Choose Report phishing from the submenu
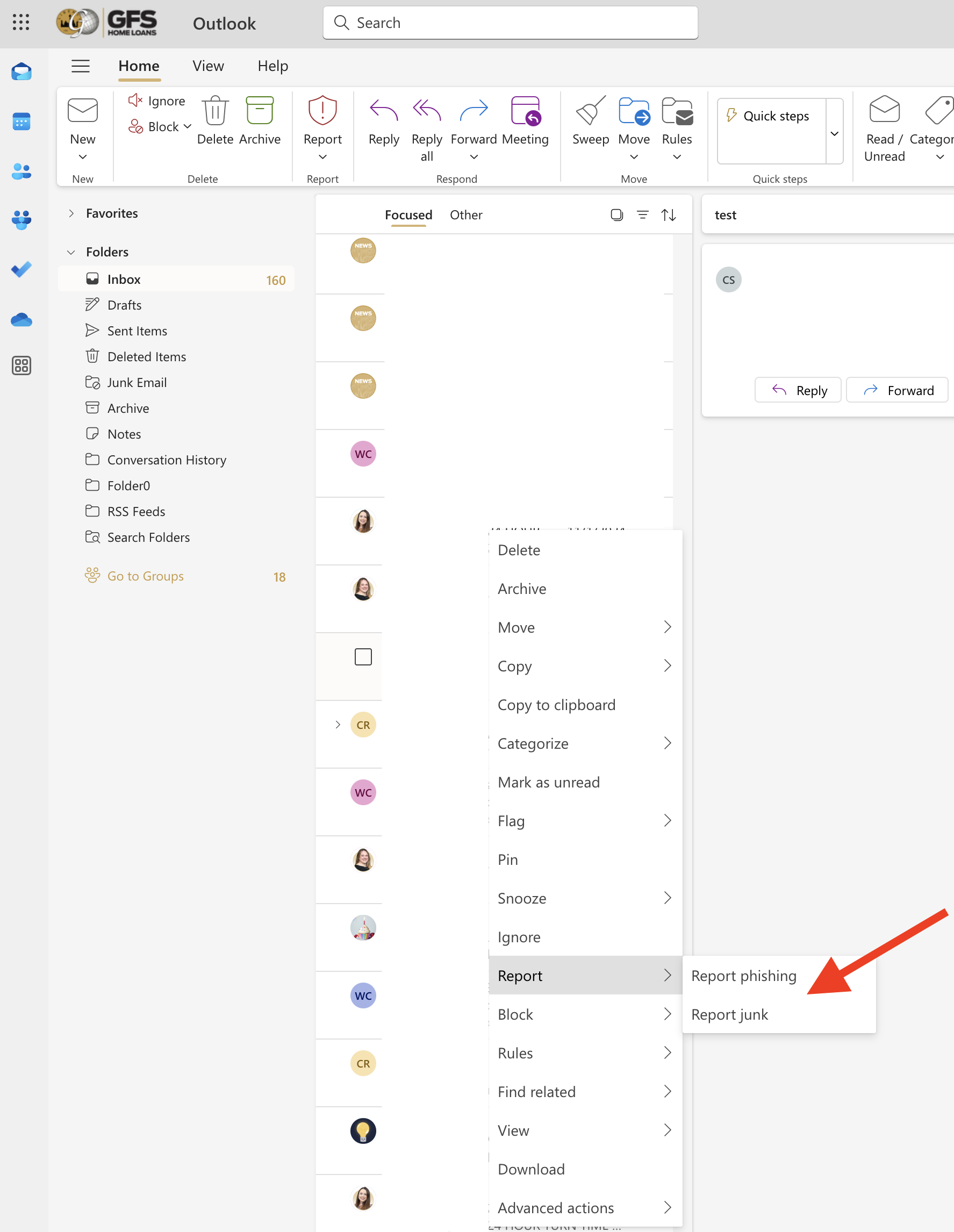The width and height of the screenshot is (954, 1232). 743,975
